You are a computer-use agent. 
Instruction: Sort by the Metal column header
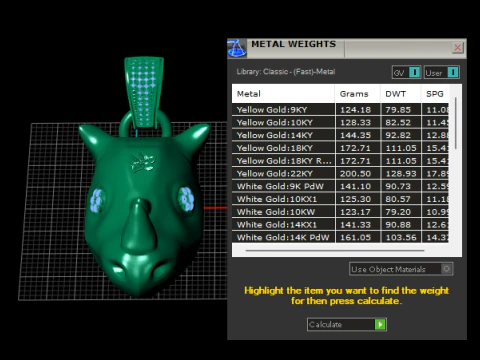[283, 94]
